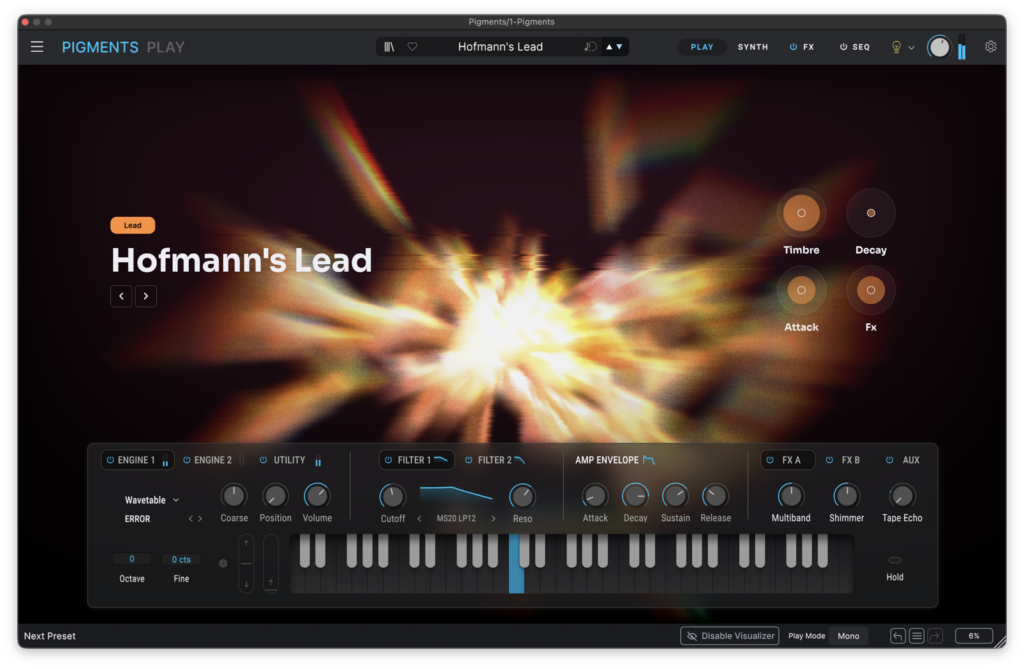
Task: Open the settings gear icon
Action: click(x=991, y=46)
